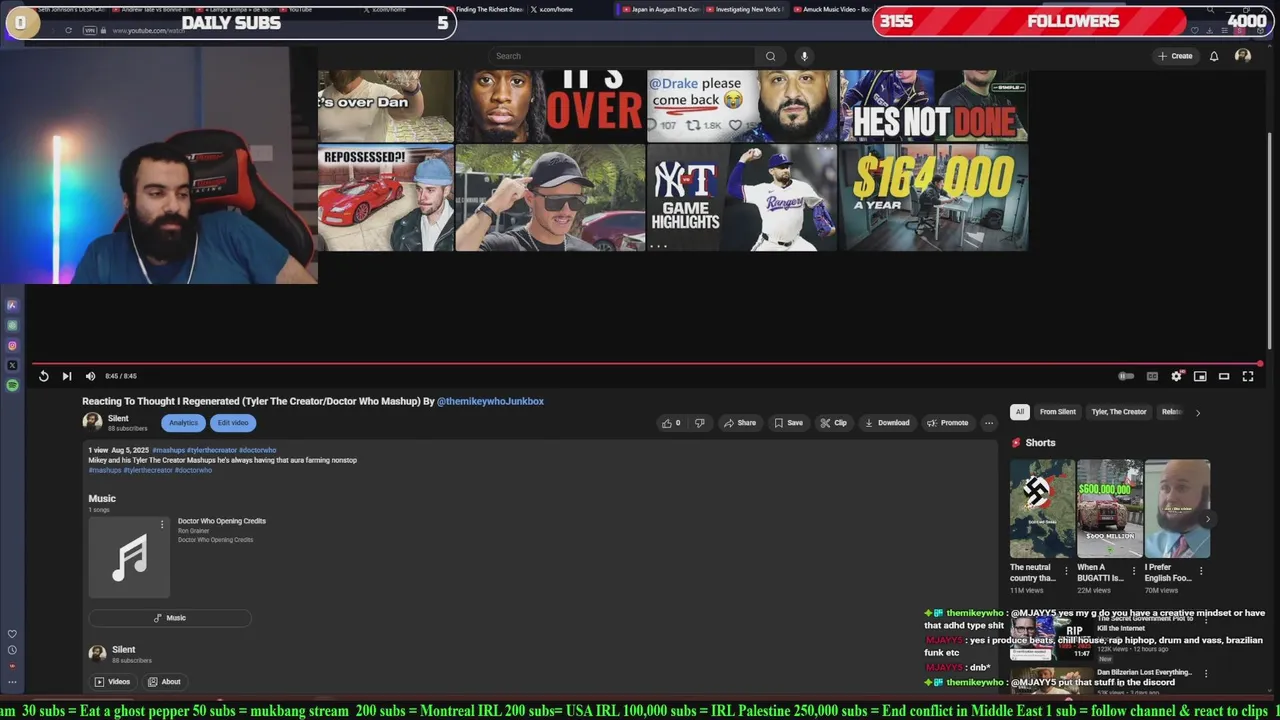Open the Silent channel avatar under the title
This screenshot has height=720, width=1280.
pyautogui.click(x=92, y=422)
